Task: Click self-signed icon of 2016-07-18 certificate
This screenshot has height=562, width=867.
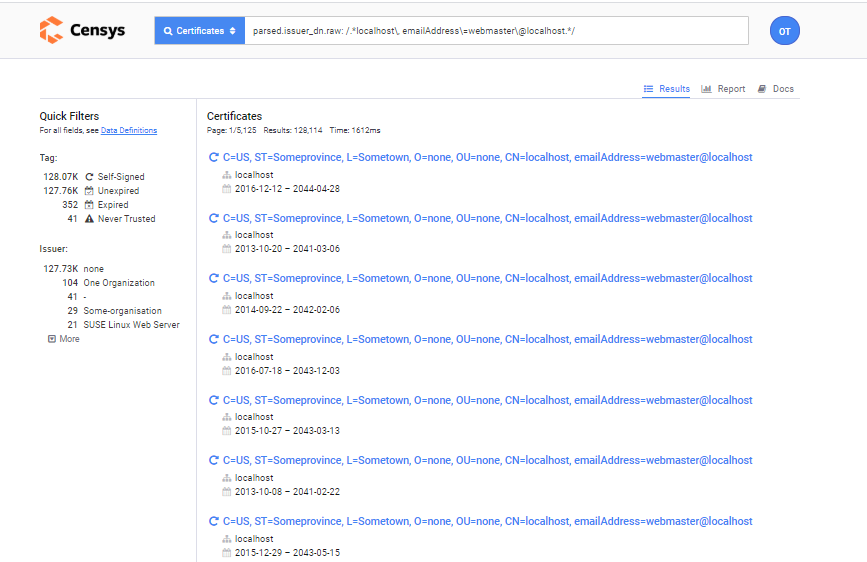Action: (213, 339)
